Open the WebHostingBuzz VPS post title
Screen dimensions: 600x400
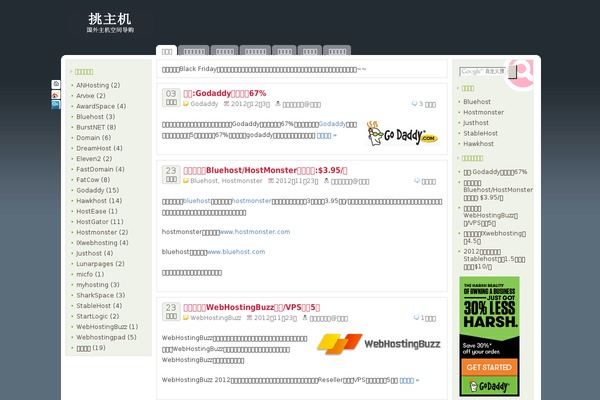tap(251, 307)
